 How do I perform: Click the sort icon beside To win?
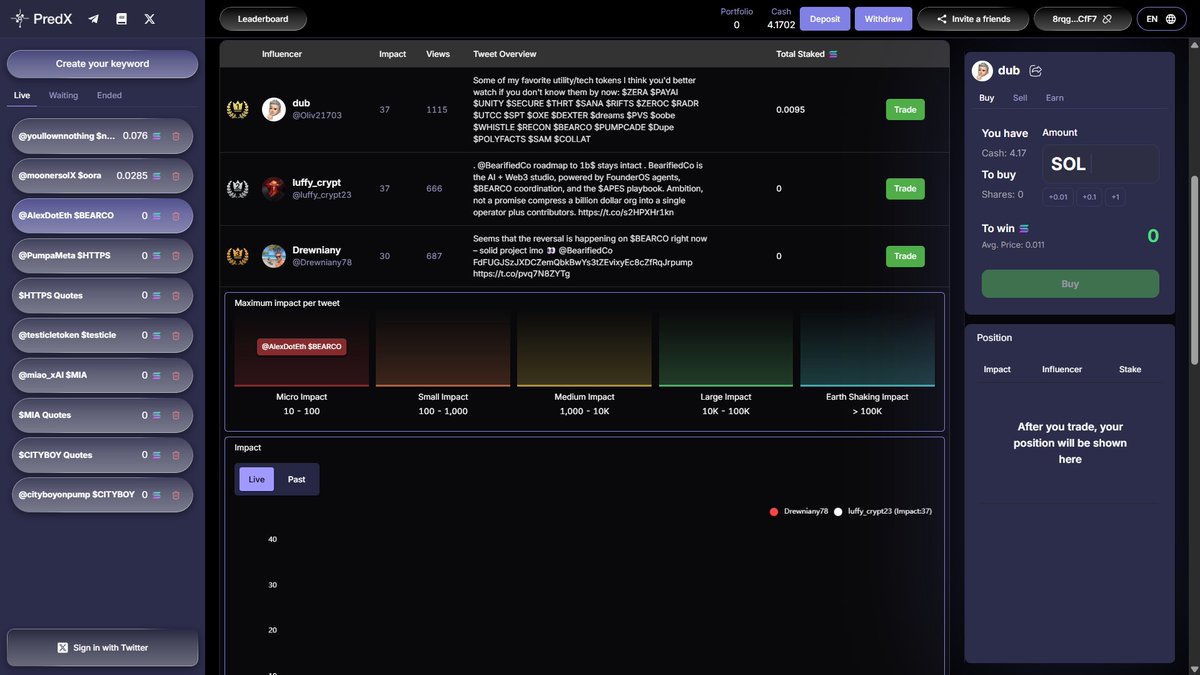coord(1023,227)
